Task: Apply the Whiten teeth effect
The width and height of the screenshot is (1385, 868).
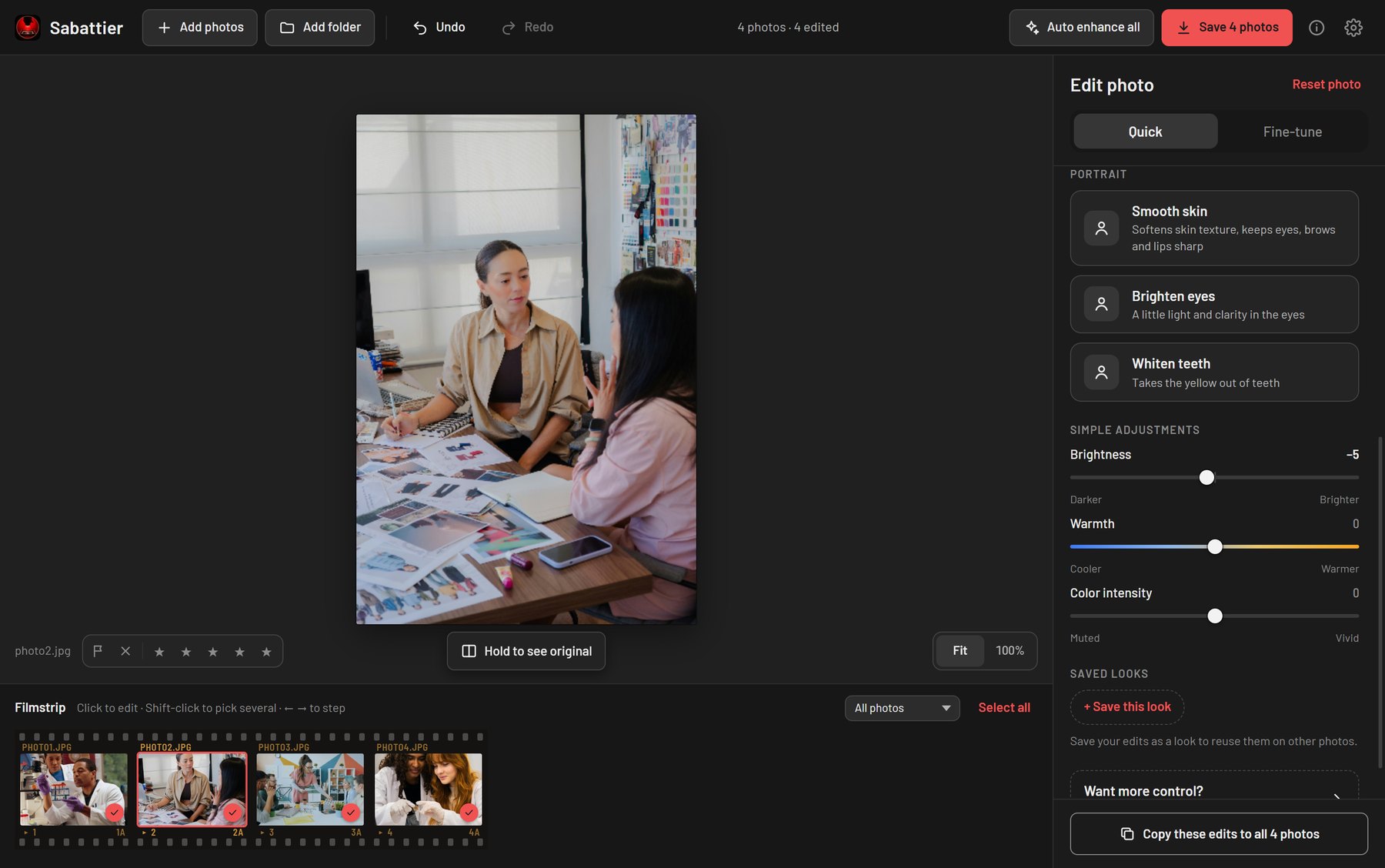Action: coord(1214,372)
